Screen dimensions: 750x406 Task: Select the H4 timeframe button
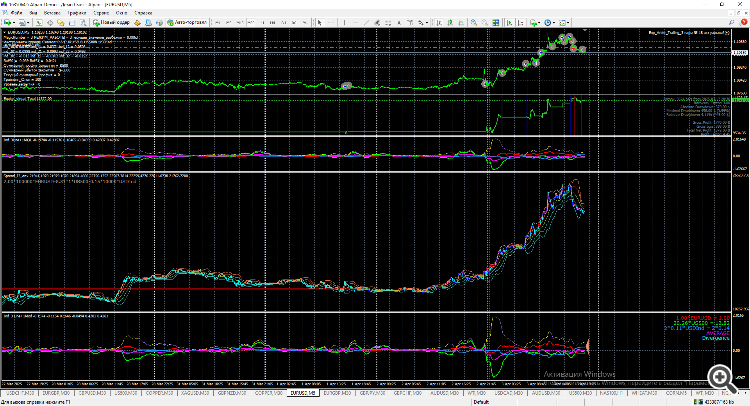(273, 22)
